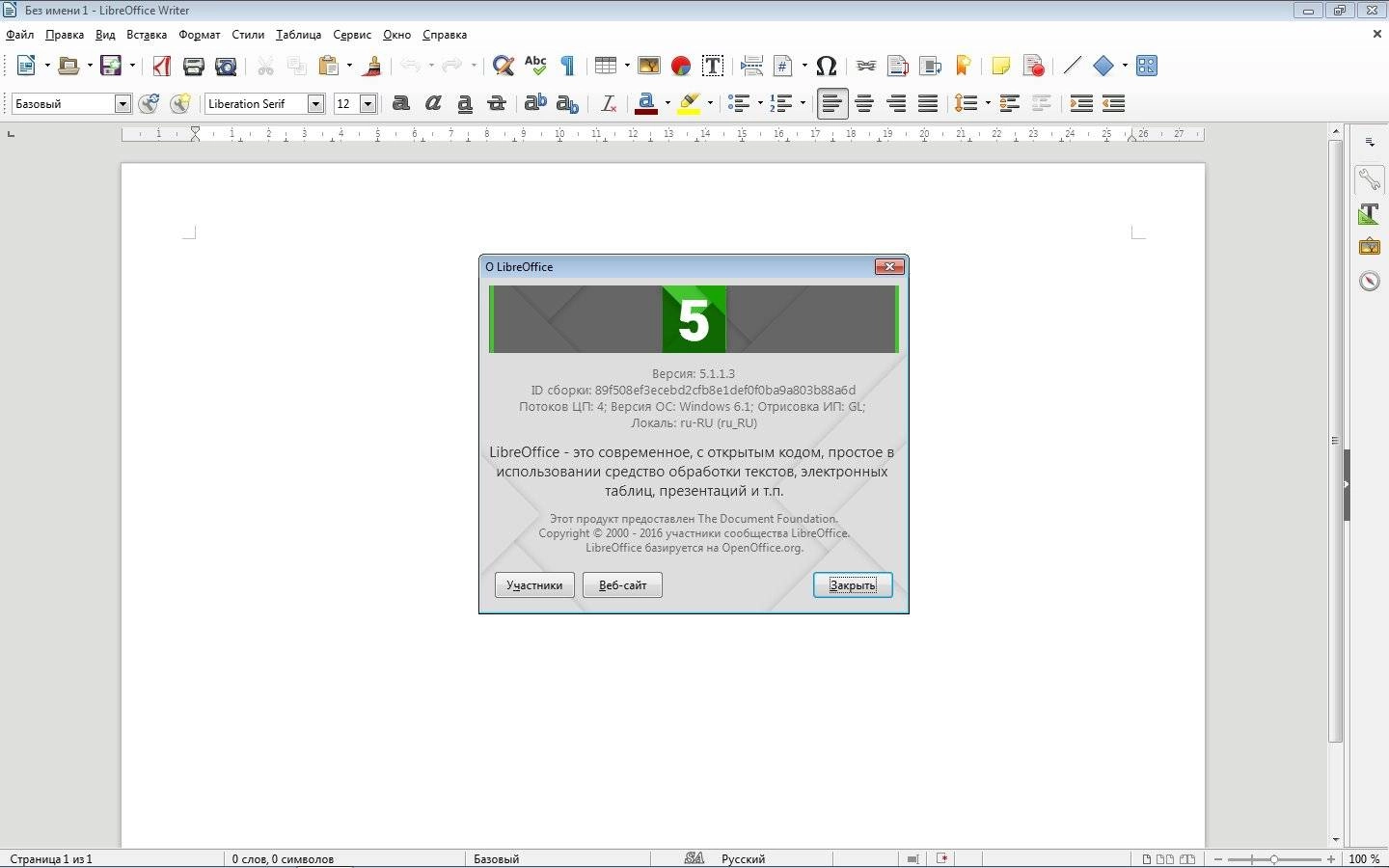Clear direct formatting
The height and width of the screenshot is (868, 1389).
click(608, 103)
